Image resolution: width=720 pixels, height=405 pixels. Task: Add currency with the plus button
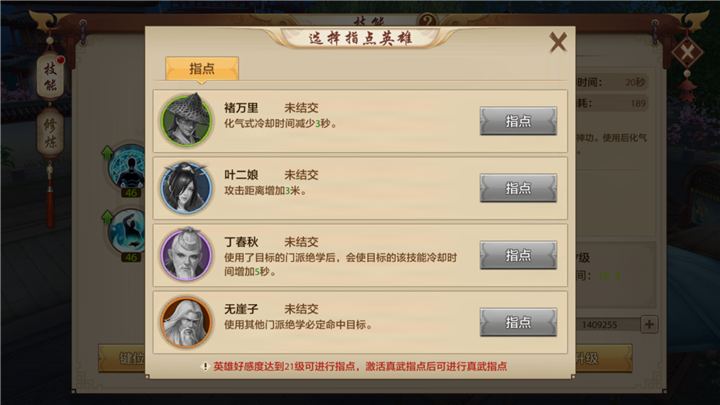[x=649, y=325]
